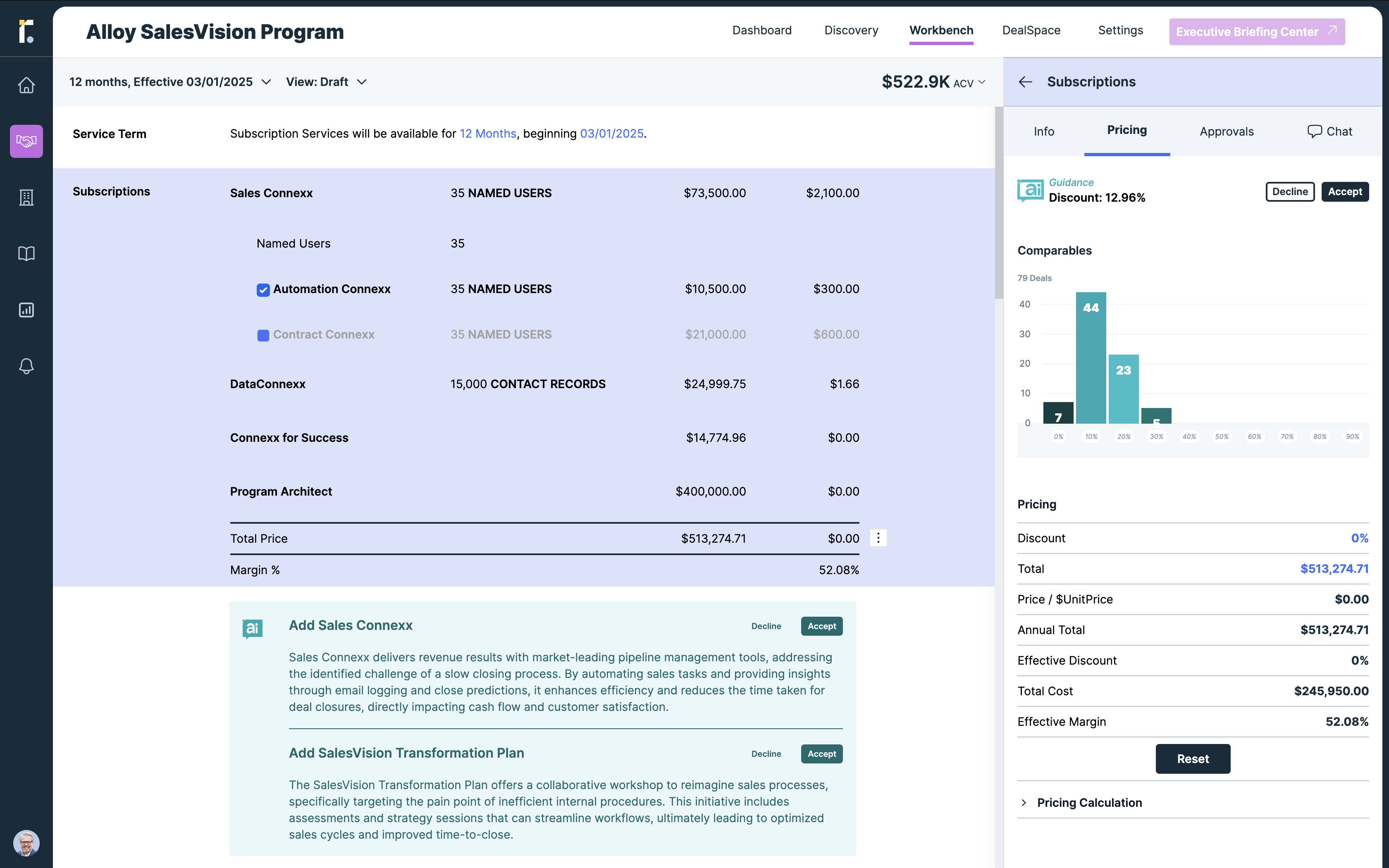
Task: Click the user avatar at bottom left
Action: coord(26,843)
